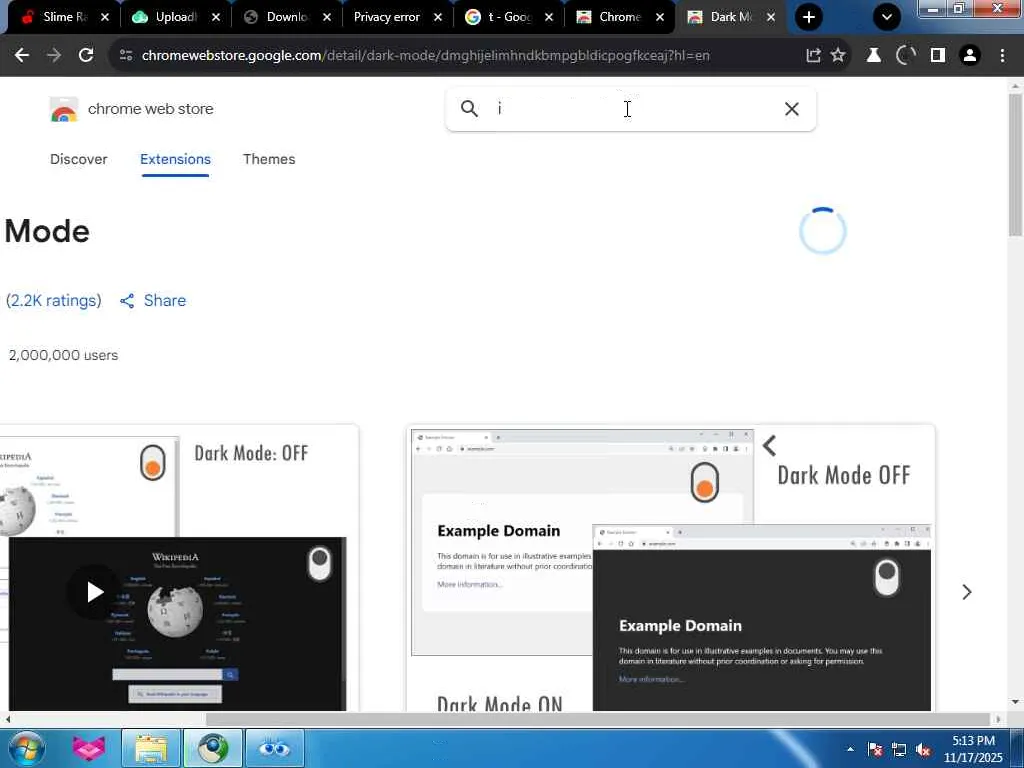Close the Privacy error tab
This screenshot has width=1024, height=768.
pyautogui.click(x=438, y=17)
